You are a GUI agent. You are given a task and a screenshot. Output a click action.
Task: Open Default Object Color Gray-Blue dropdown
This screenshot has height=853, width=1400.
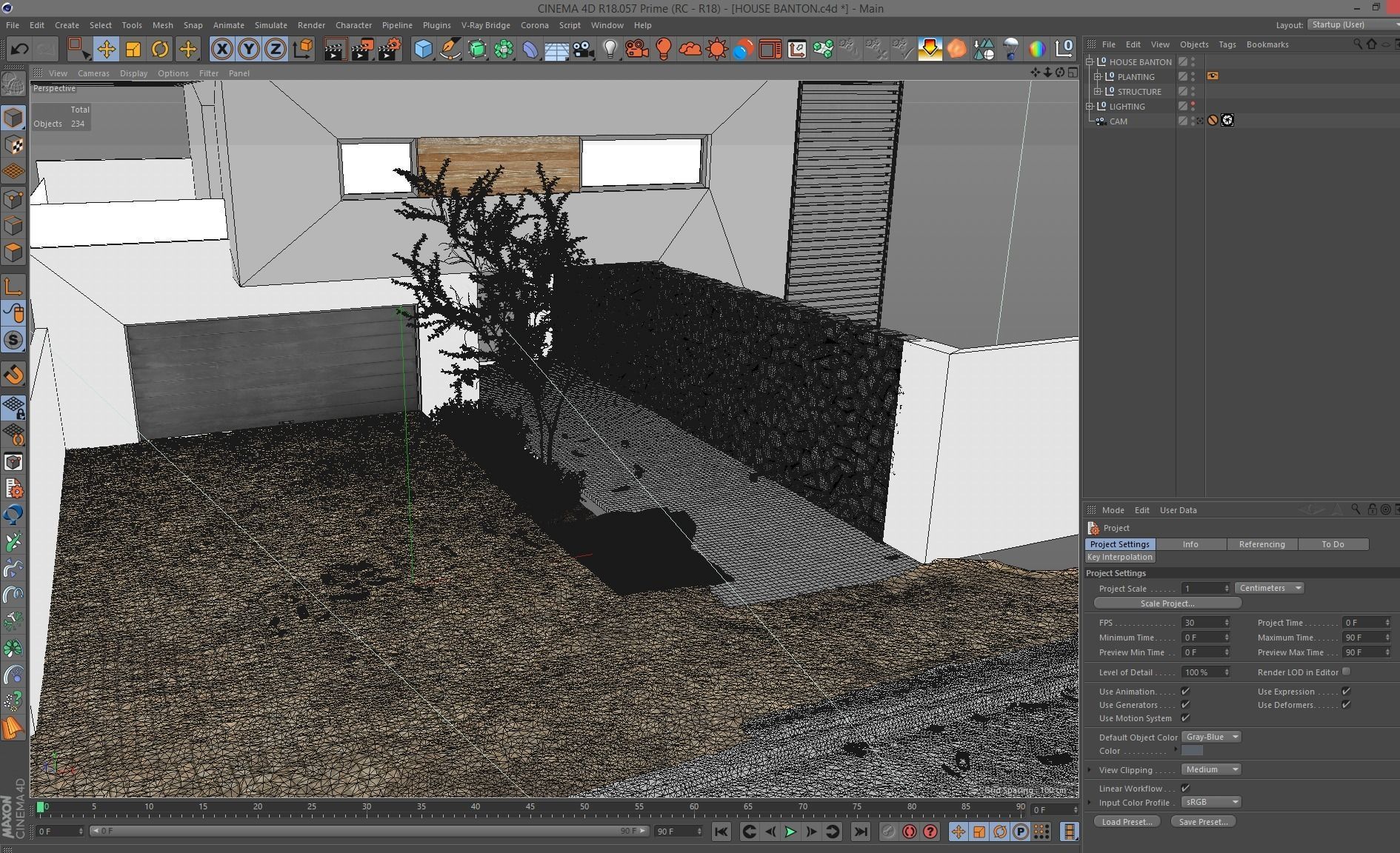[x=1210, y=737]
